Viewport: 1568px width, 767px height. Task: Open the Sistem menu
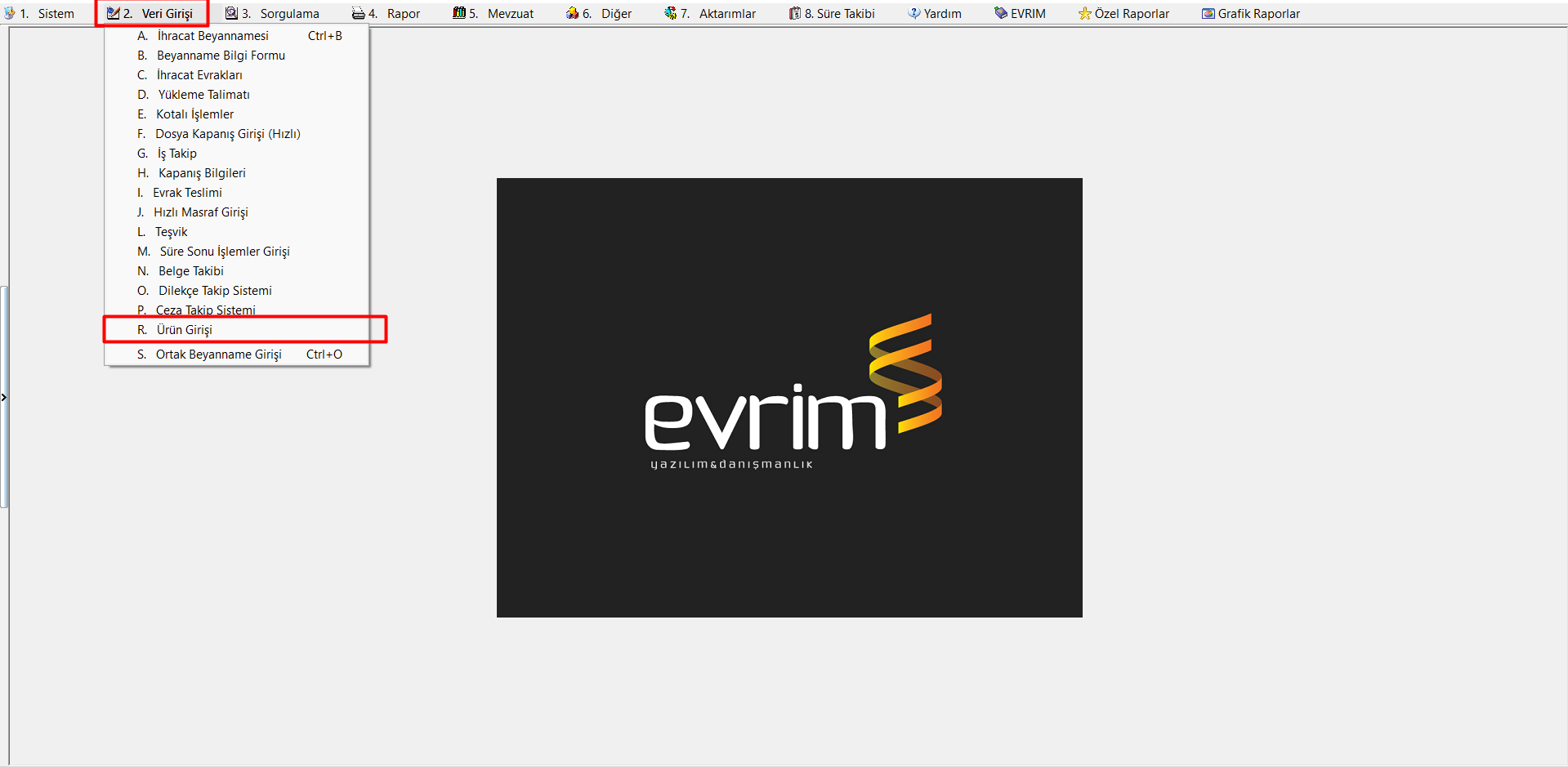(x=47, y=14)
